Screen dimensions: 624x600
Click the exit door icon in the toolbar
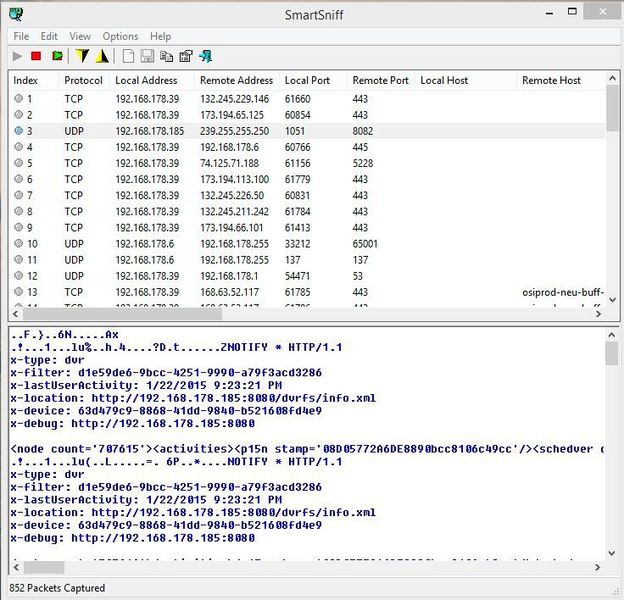[x=205, y=56]
